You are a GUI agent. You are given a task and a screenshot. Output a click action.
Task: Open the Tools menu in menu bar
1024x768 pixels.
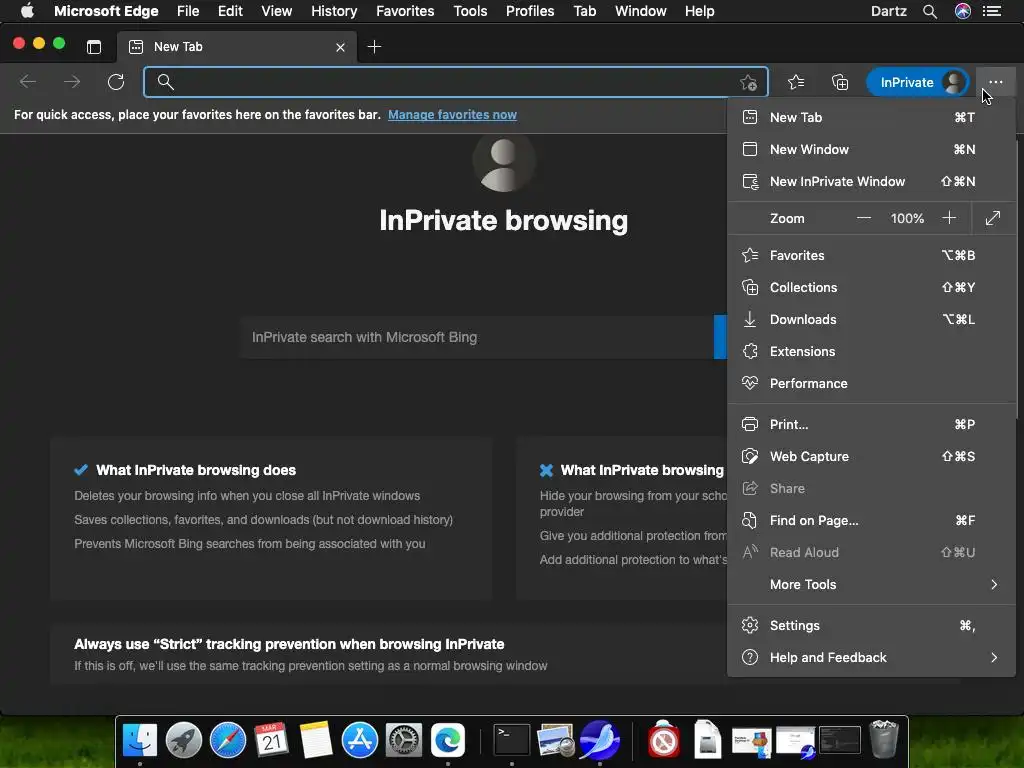pyautogui.click(x=470, y=11)
